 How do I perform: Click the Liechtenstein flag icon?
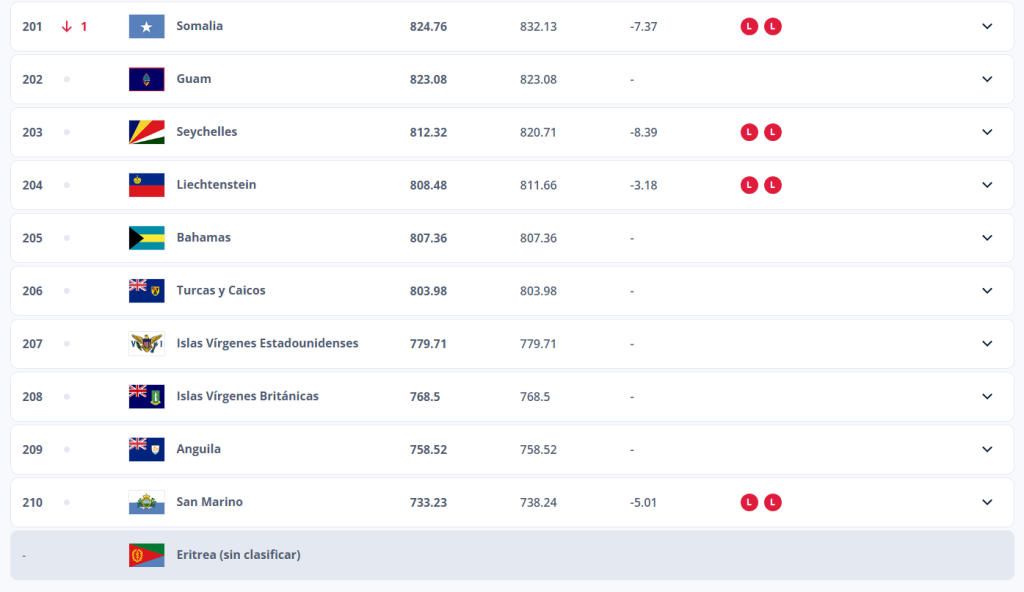(146, 186)
